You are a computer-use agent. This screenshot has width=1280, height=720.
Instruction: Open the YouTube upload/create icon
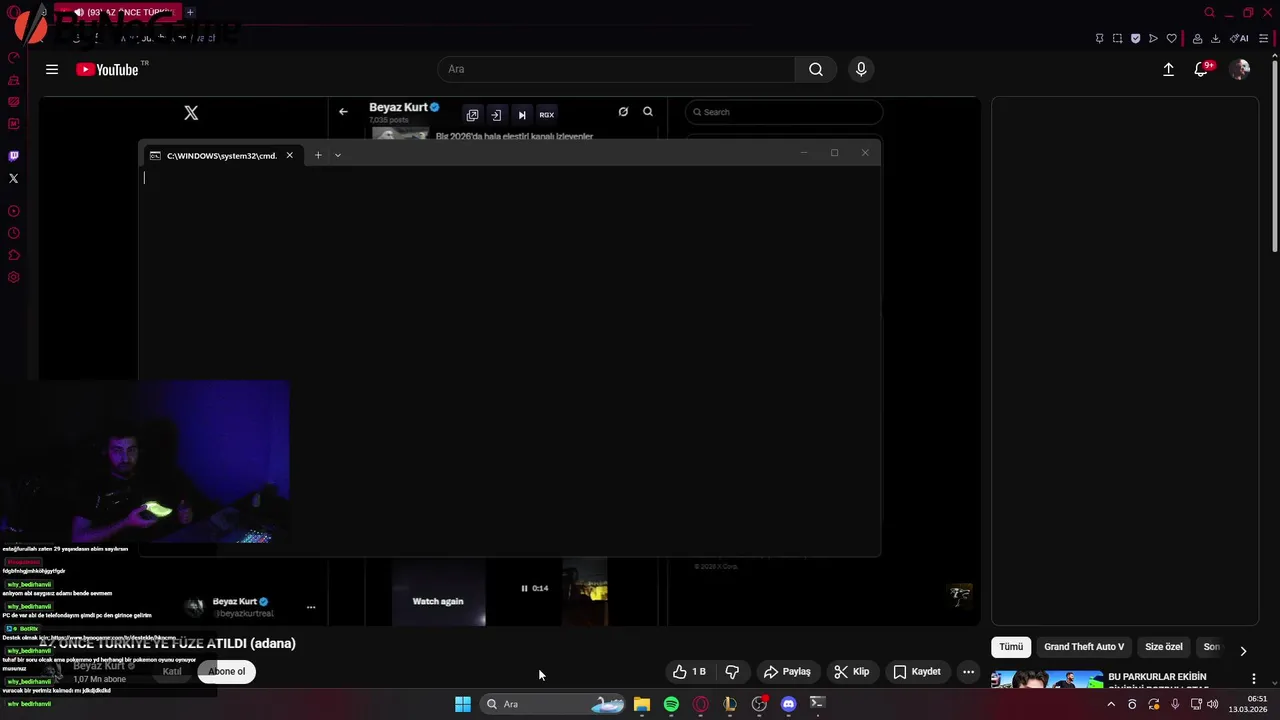point(1168,69)
